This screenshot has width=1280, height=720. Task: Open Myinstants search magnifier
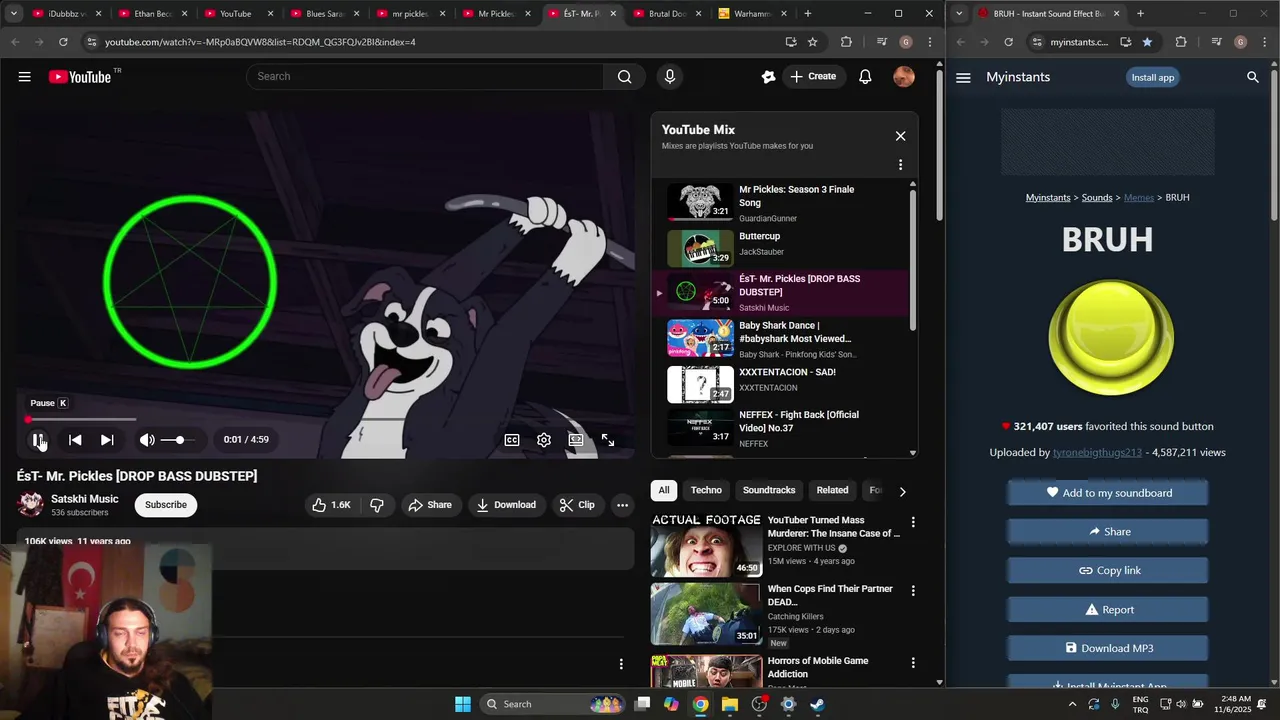pyautogui.click(x=1253, y=77)
